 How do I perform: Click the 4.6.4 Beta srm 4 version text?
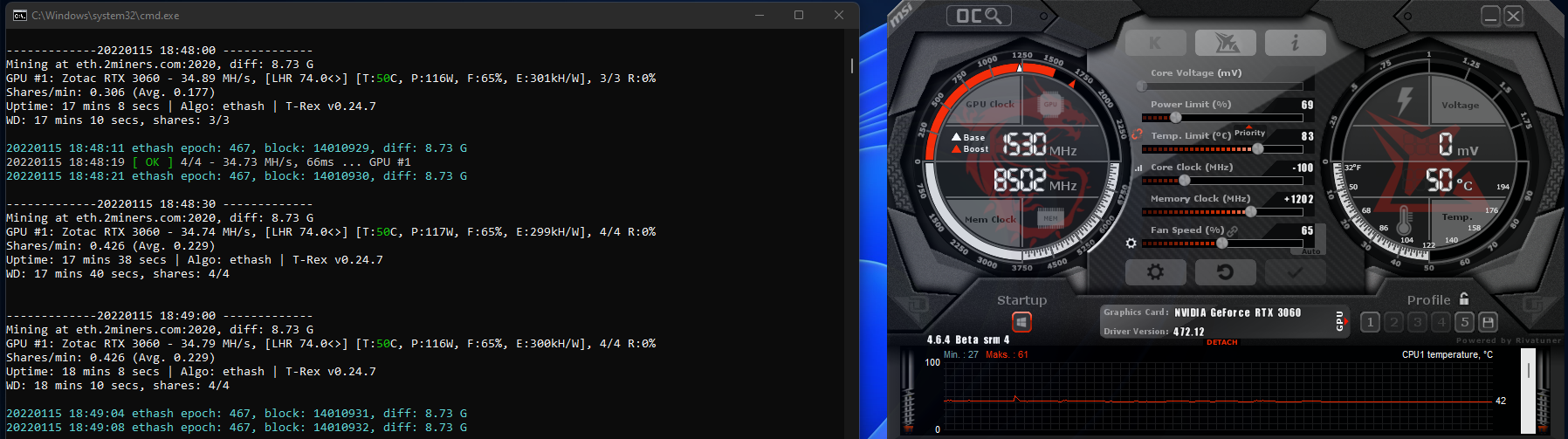pyautogui.click(x=968, y=340)
